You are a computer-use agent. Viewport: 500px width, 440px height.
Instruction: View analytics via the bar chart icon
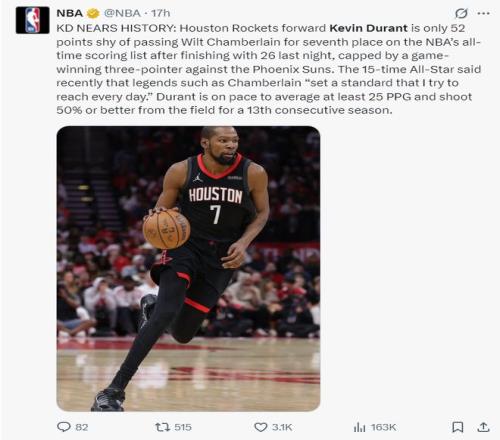click(359, 427)
